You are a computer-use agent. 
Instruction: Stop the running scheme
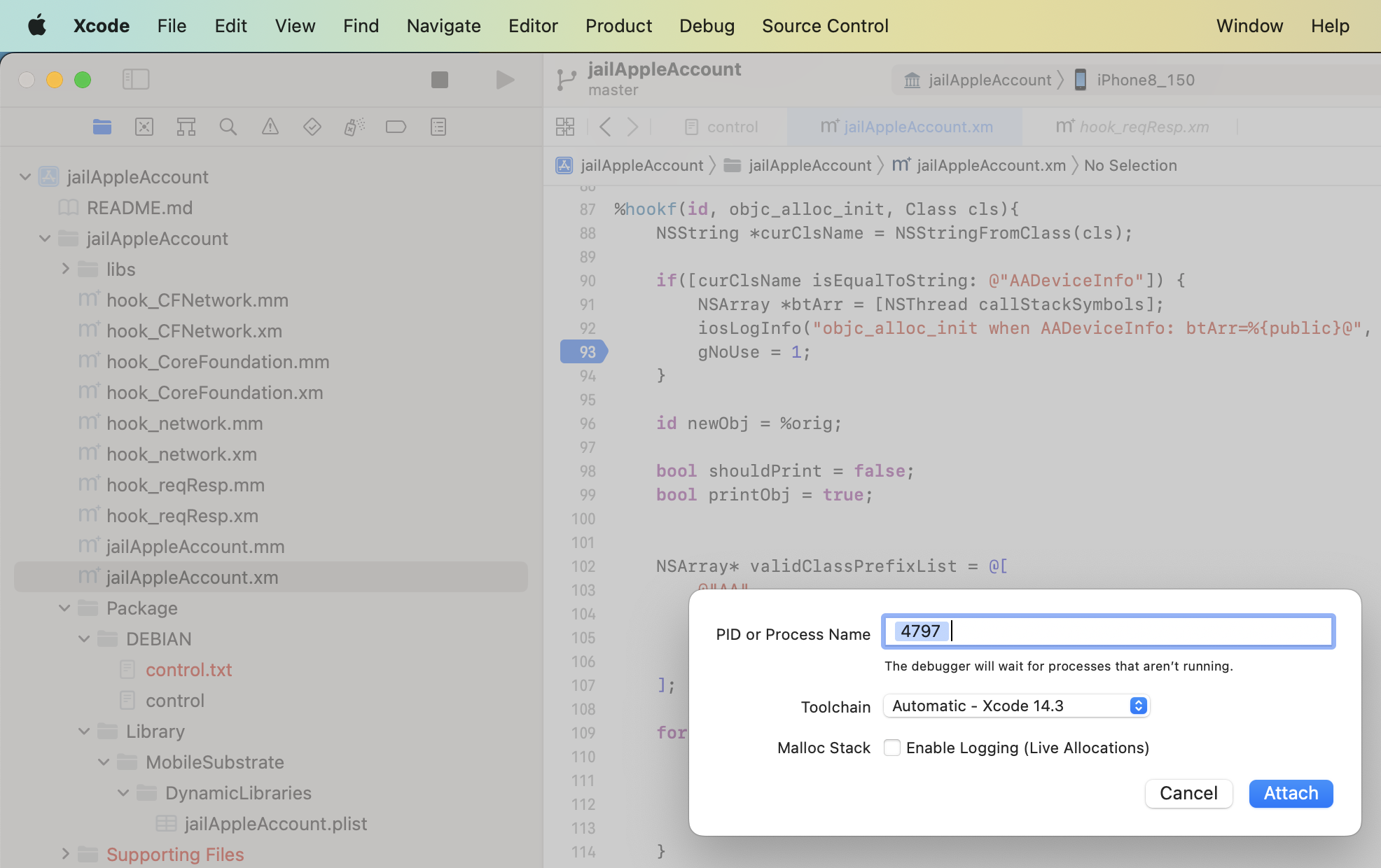click(440, 80)
